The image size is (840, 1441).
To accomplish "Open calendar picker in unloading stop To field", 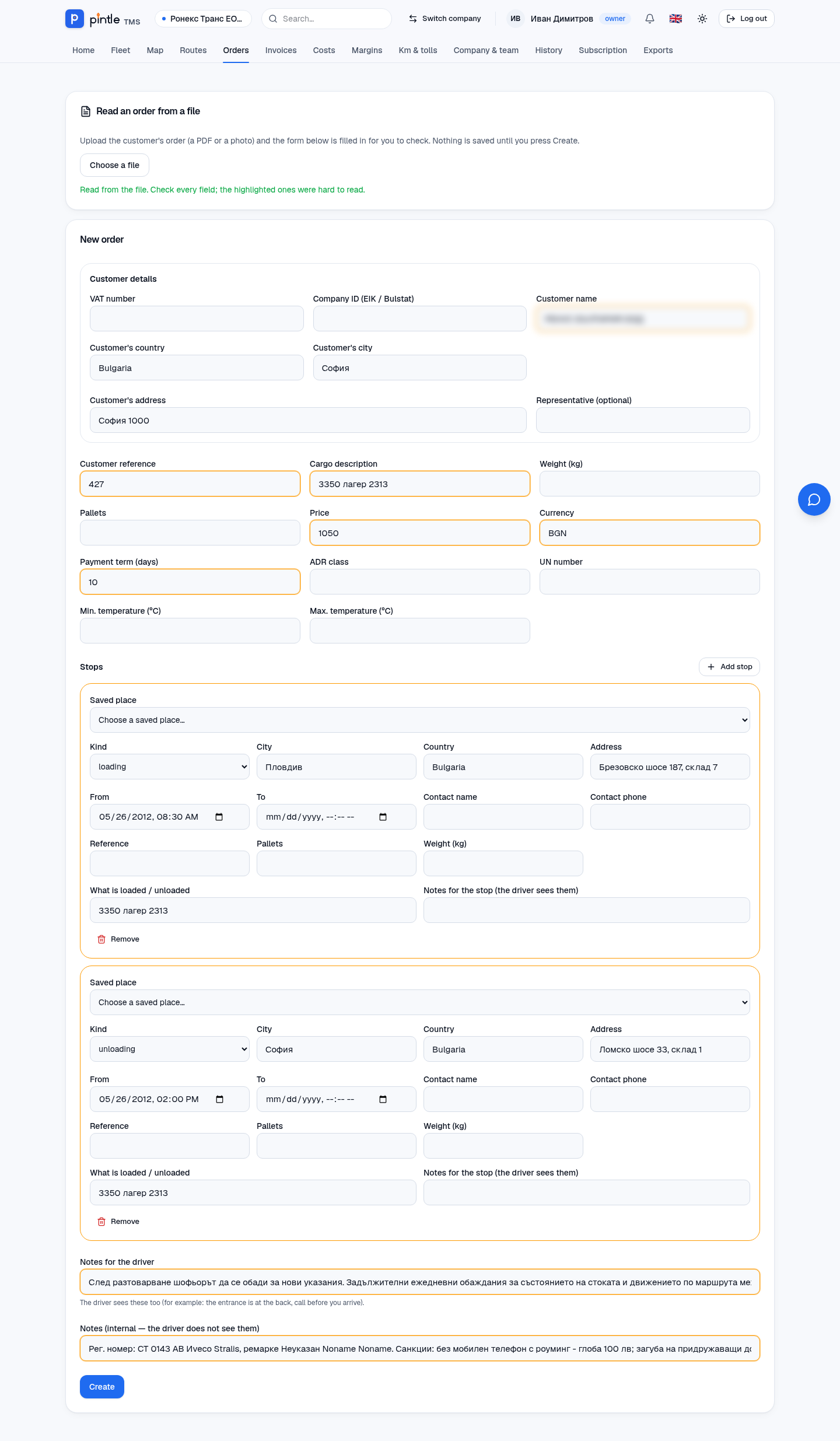I will pyautogui.click(x=383, y=1099).
